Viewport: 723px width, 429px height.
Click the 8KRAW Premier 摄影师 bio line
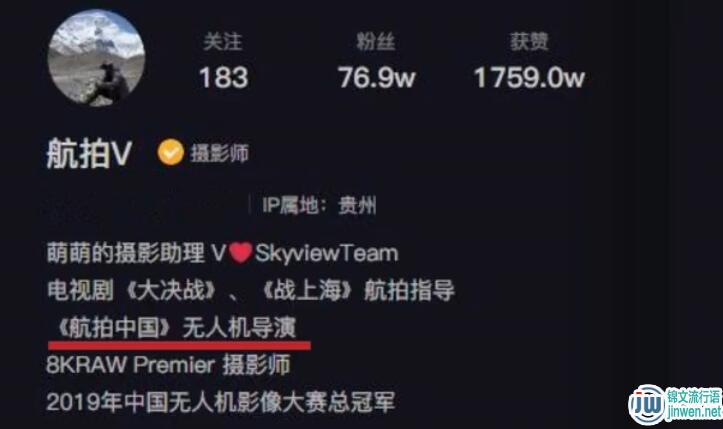coord(168,365)
